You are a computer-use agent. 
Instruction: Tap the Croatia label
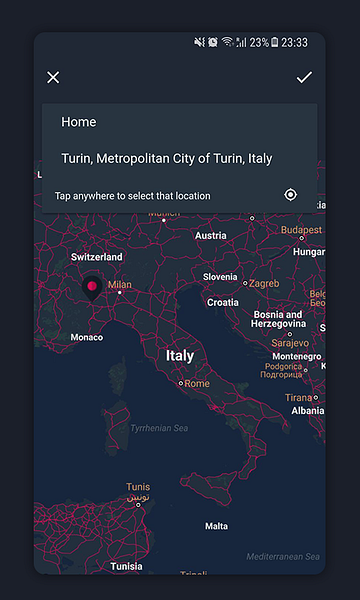[223, 302]
